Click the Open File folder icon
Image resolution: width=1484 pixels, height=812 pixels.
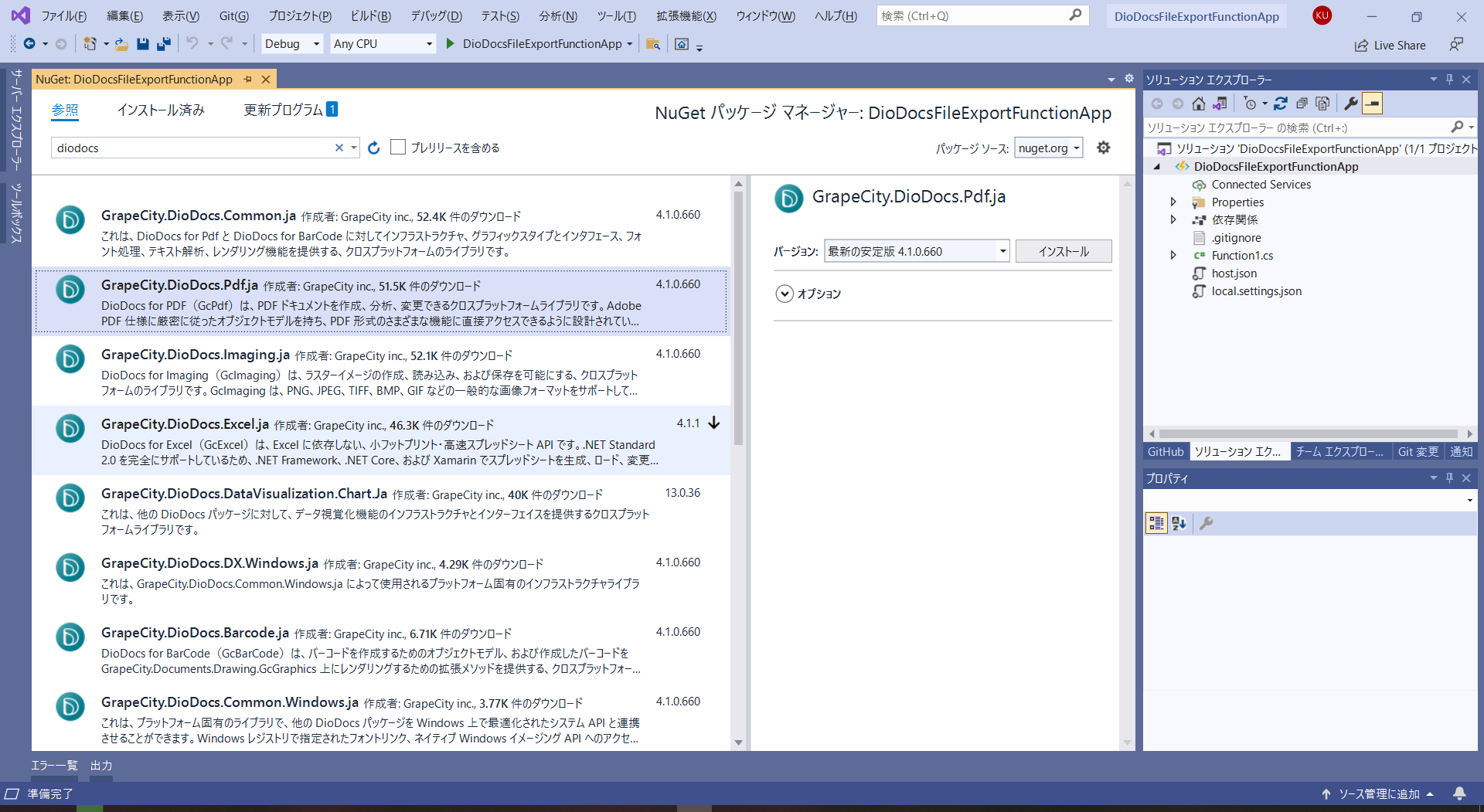[121, 44]
